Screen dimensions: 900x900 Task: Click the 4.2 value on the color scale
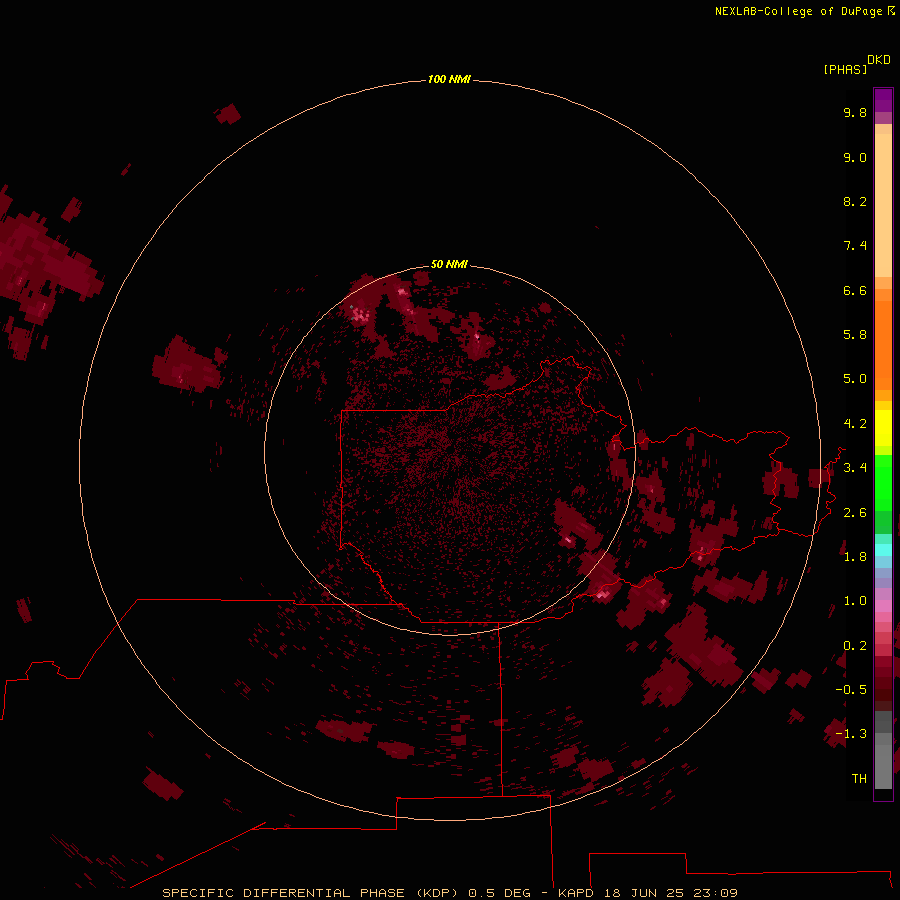coord(855,424)
